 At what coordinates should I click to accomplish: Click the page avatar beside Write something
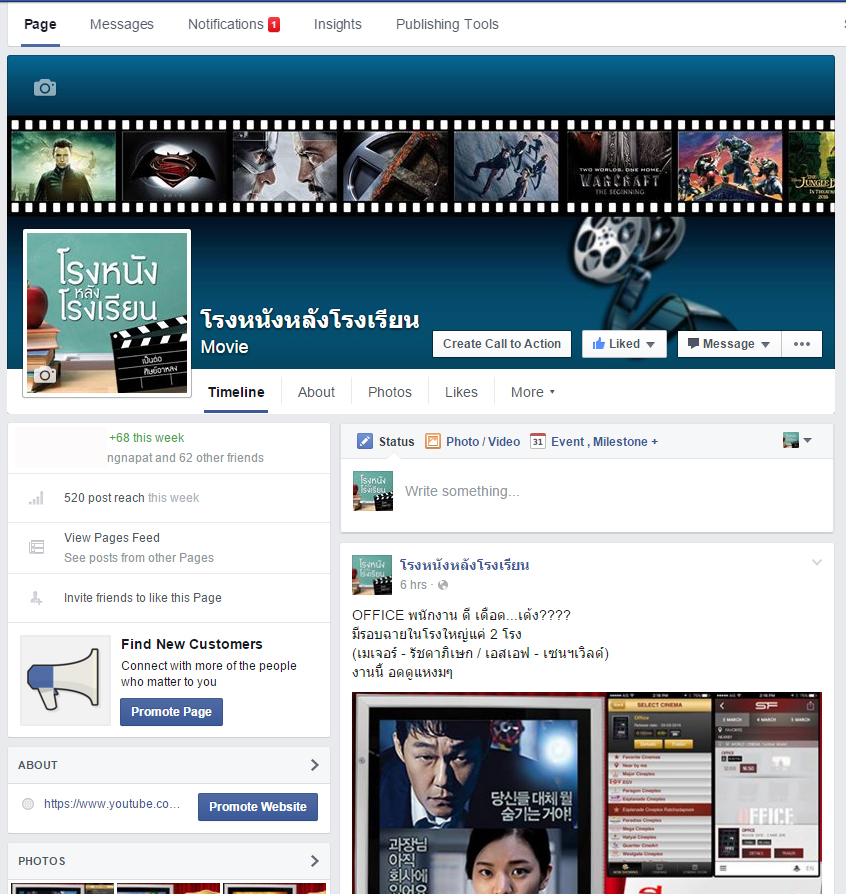coord(373,491)
